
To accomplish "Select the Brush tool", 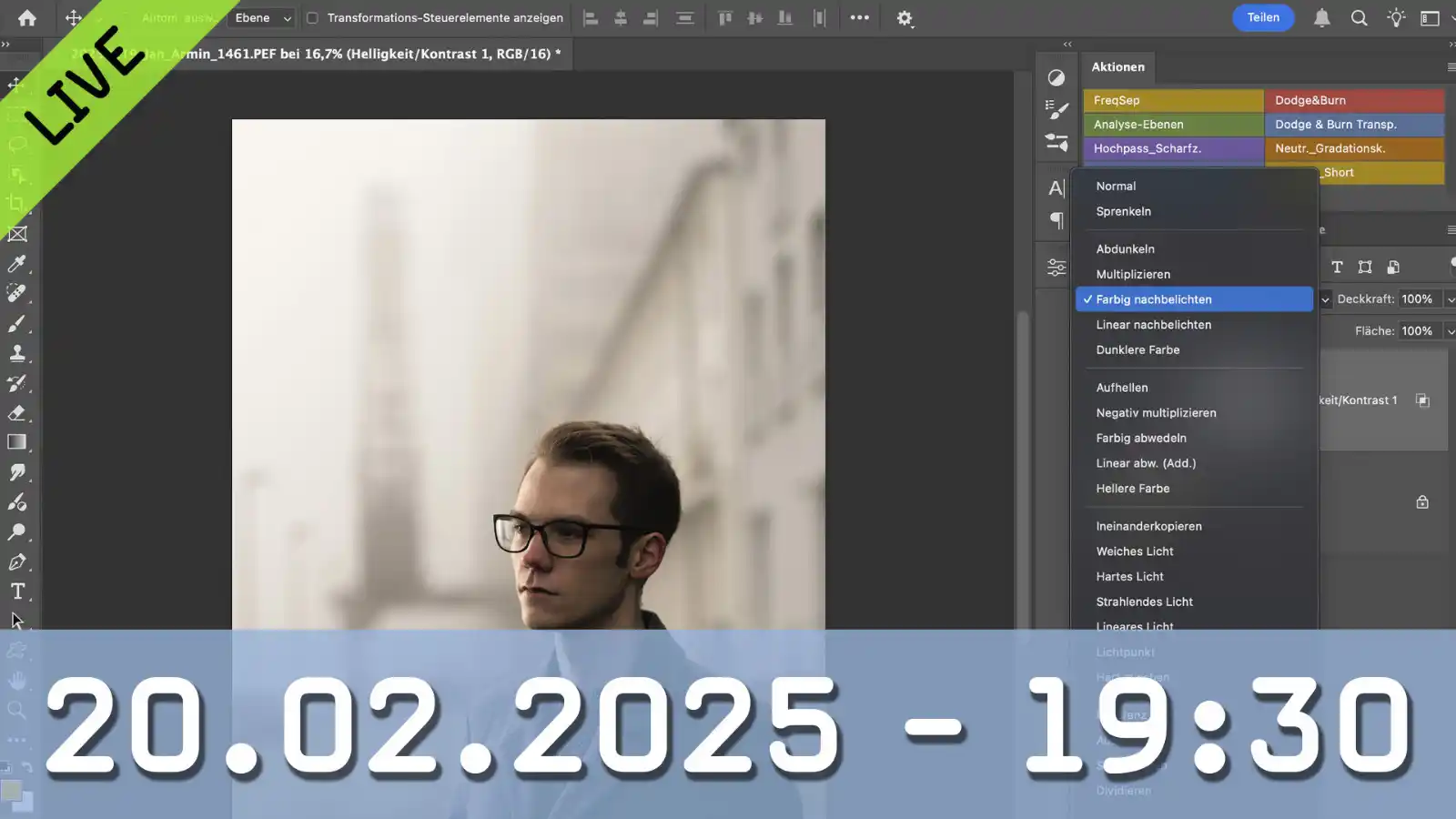I will coord(17,324).
